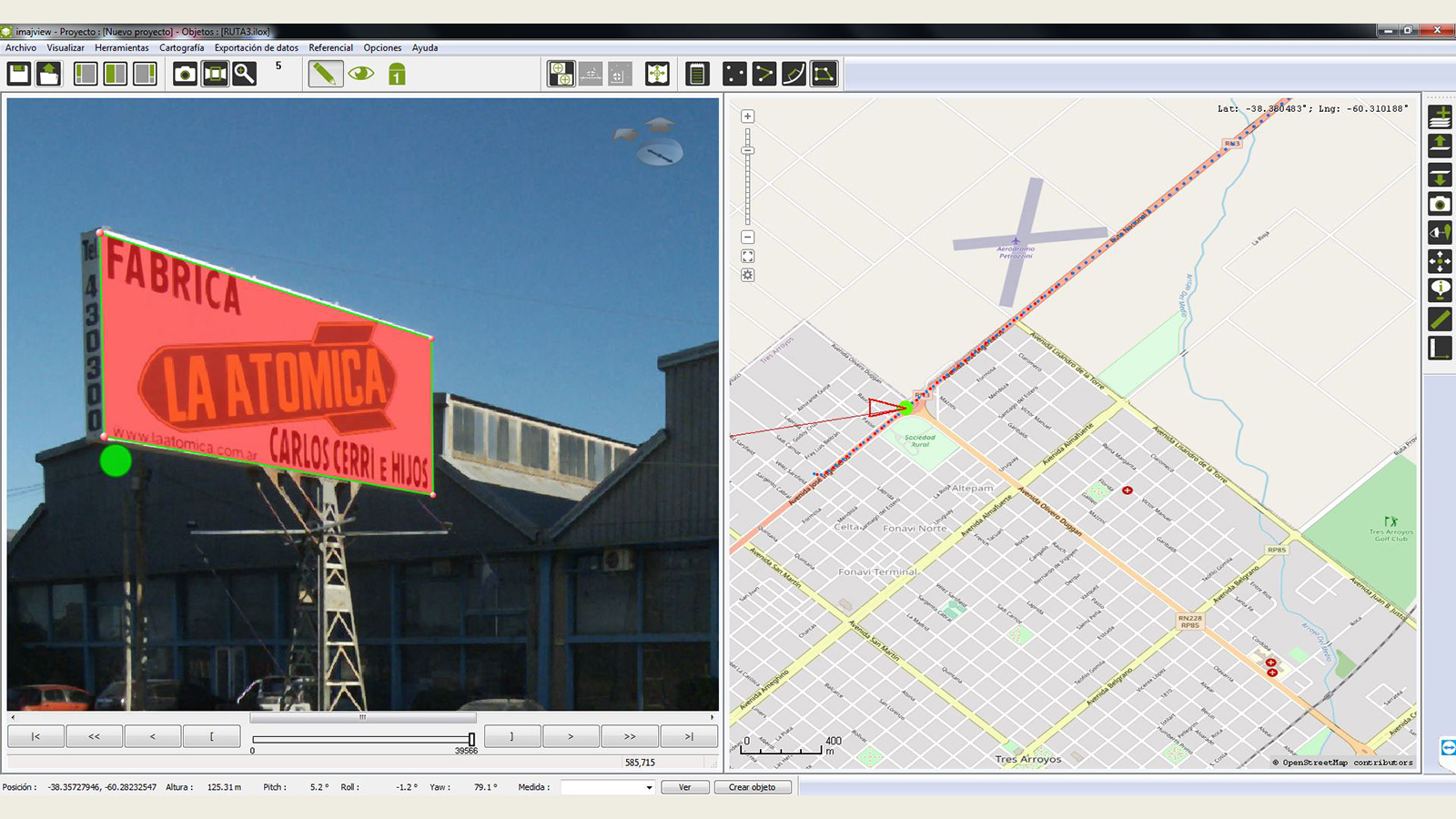
Task: Open the Opciones menu
Action: click(382, 47)
